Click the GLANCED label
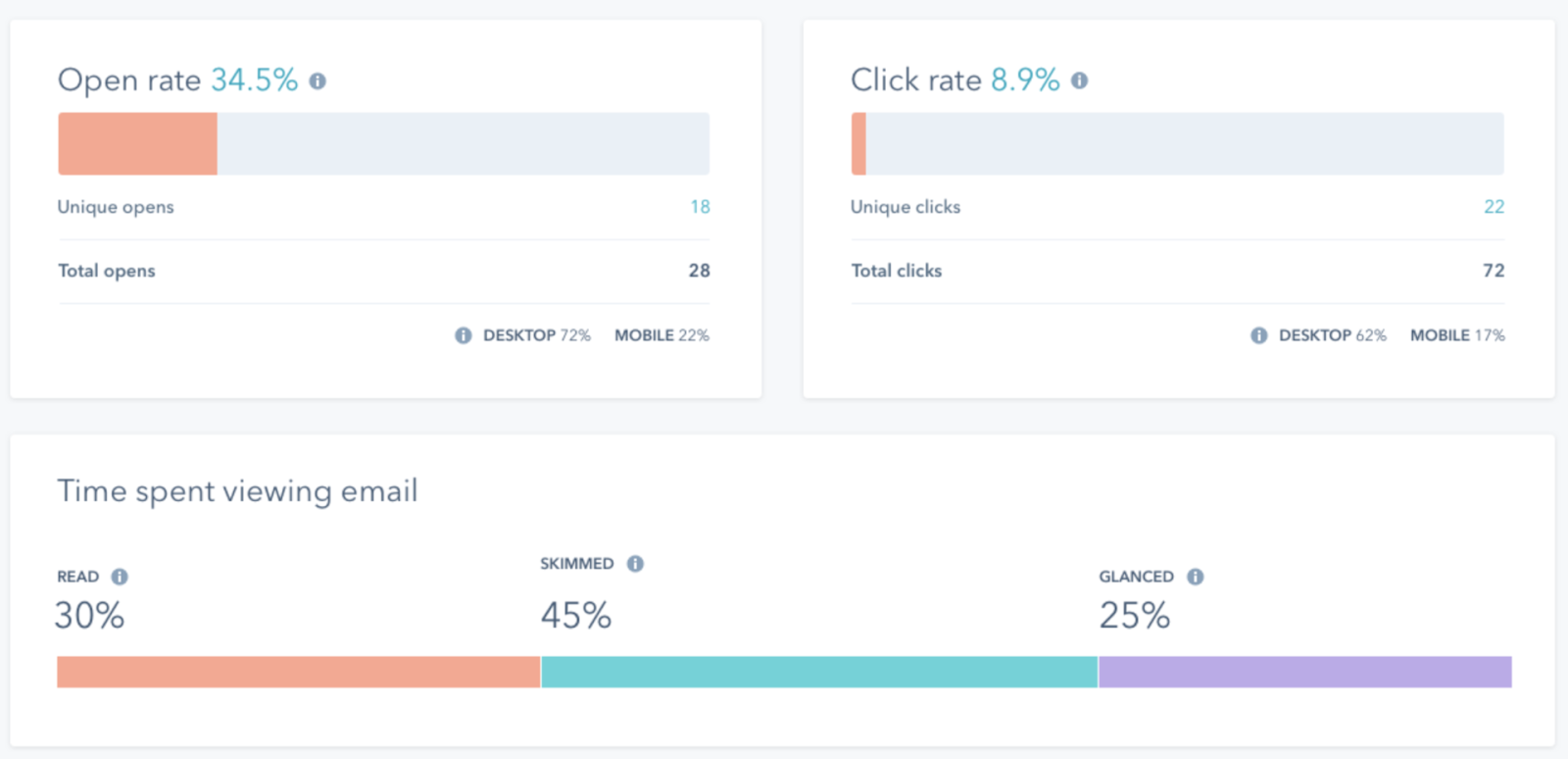 1137,577
